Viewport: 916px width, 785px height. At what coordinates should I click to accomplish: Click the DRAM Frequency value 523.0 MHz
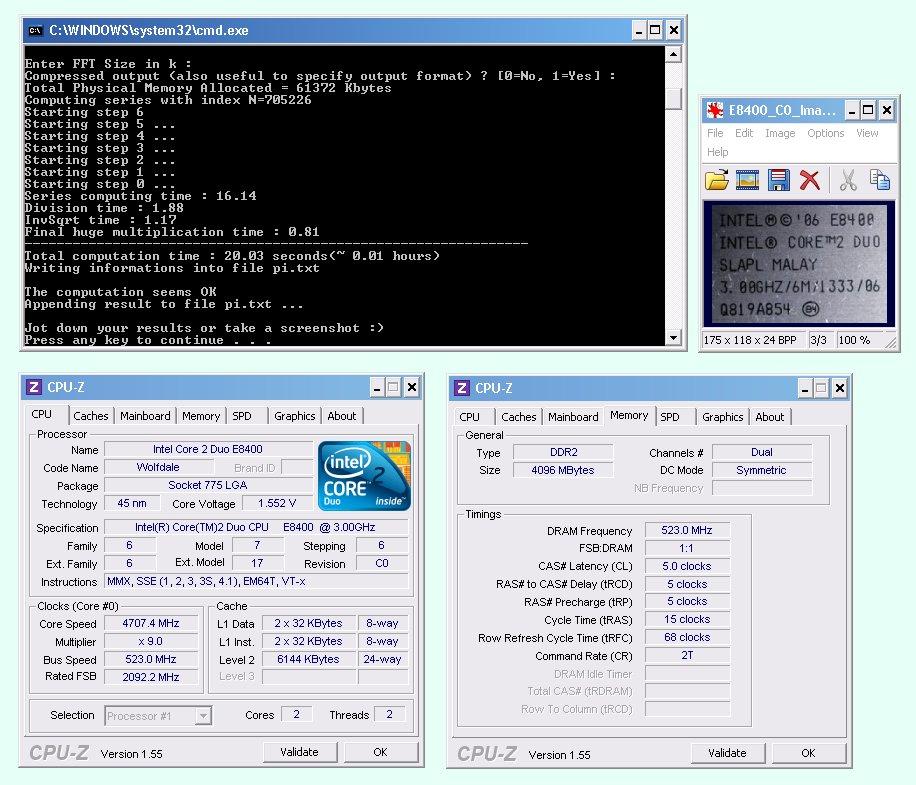click(687, 530)
